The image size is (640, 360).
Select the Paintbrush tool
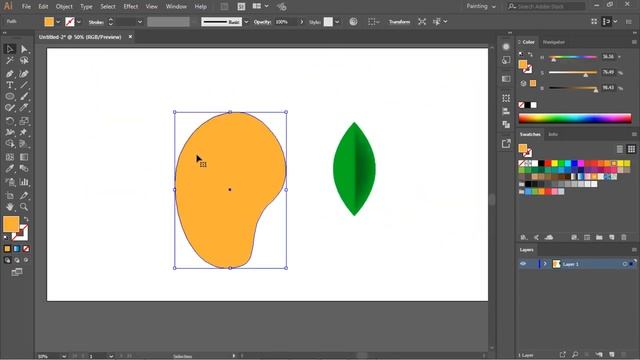click(24, 97)
